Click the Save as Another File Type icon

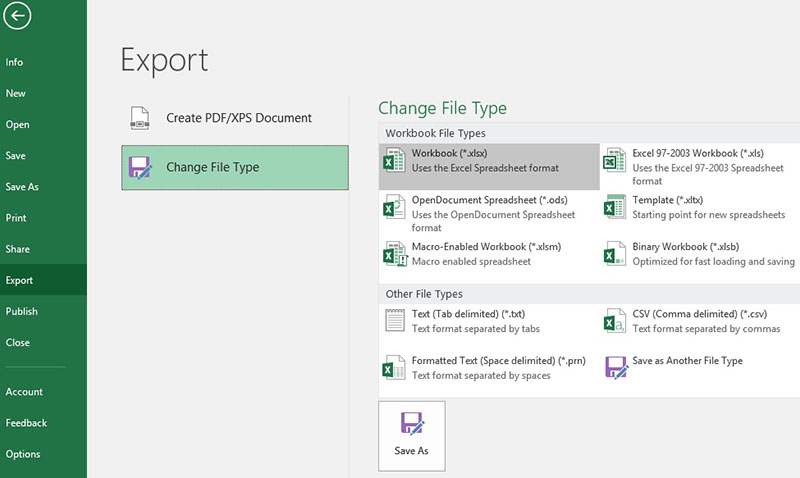(x=616, y=367)
